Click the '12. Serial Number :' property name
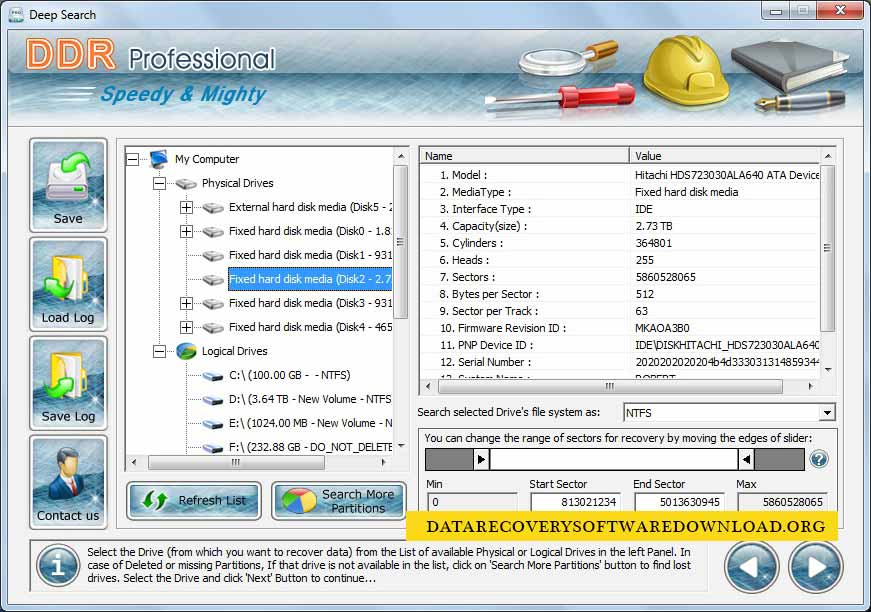 tap(485, 362)
